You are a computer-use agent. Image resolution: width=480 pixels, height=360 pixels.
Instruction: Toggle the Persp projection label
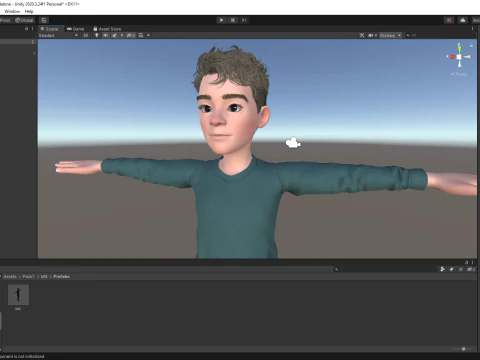[459, 74]
